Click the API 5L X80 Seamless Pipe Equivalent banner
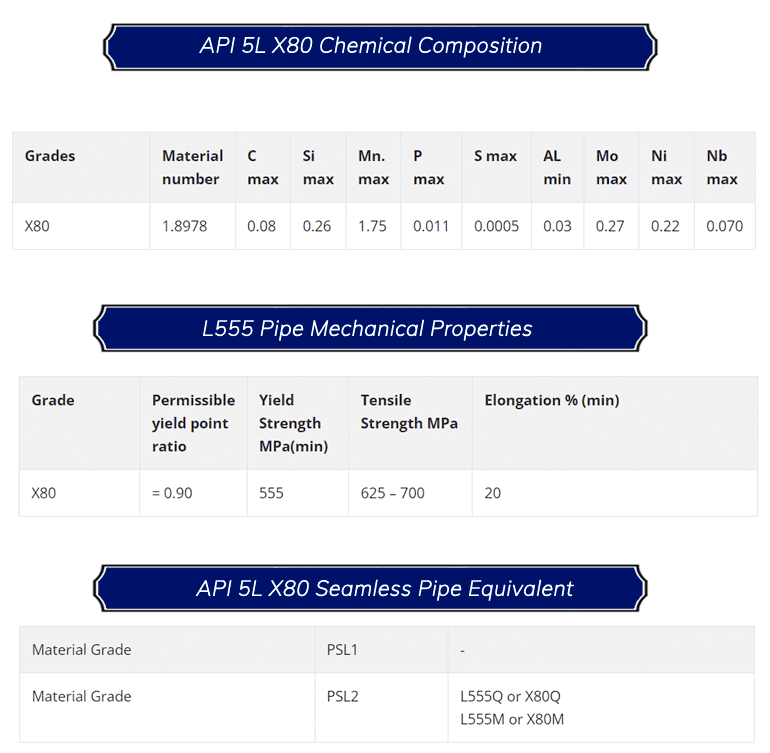770x753 pixels. (x=370, y=588)
